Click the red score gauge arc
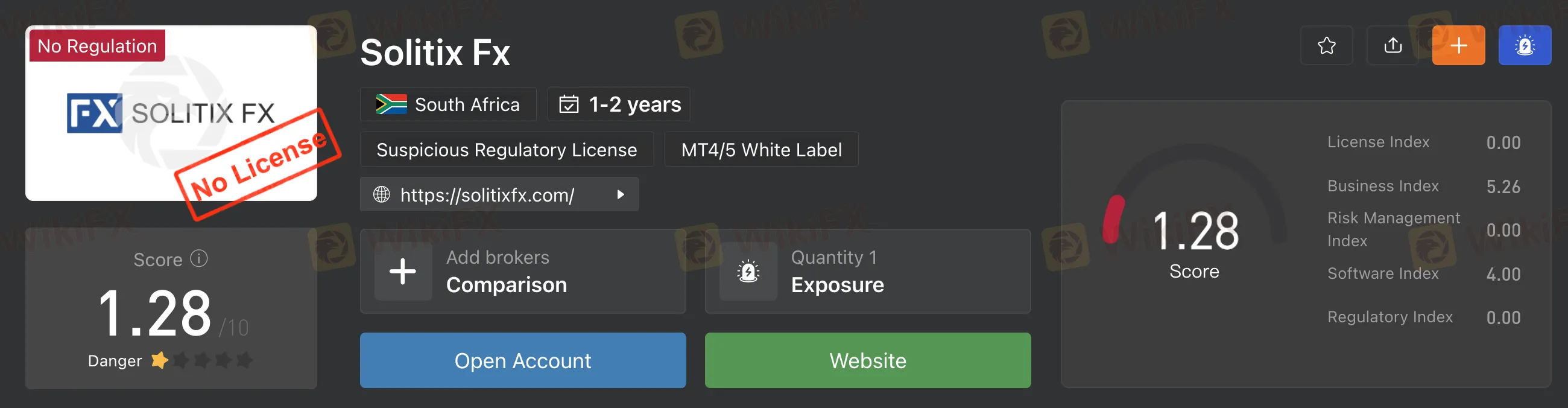The width and height of the screenshot is (1568, 408). tap(1113, 219)
